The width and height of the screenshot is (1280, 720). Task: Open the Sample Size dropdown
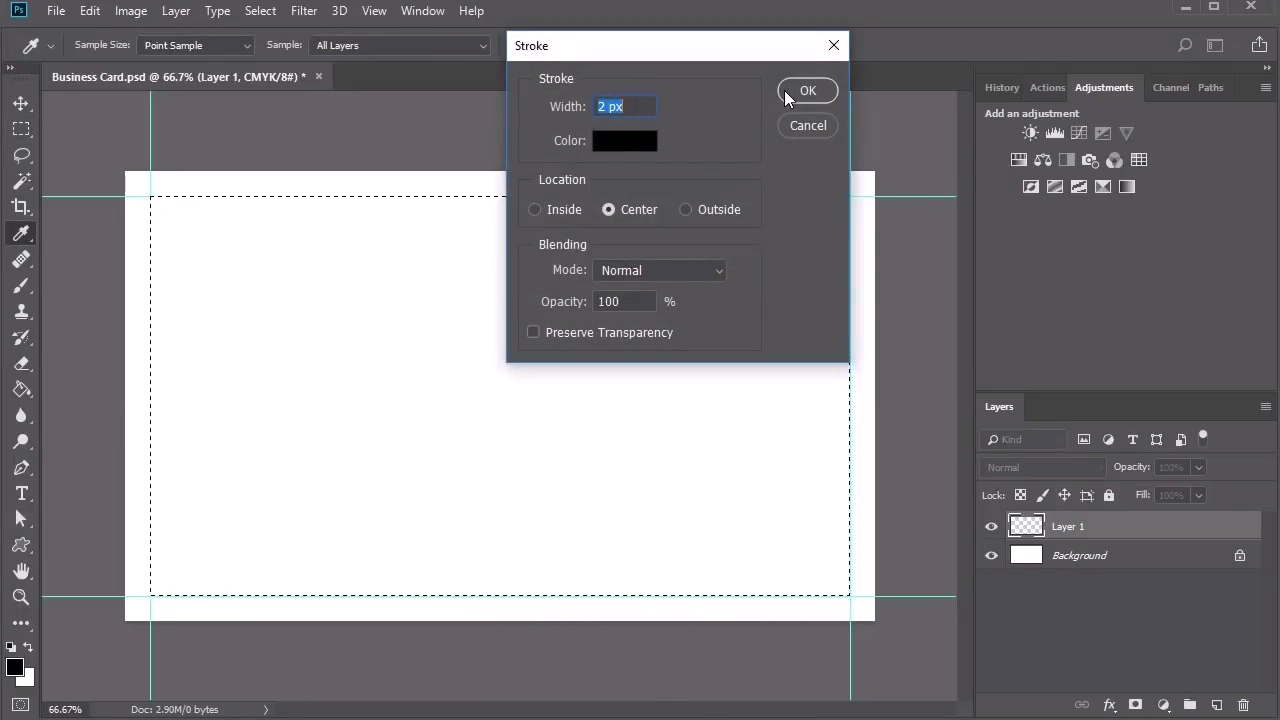[x=196, y=45]
